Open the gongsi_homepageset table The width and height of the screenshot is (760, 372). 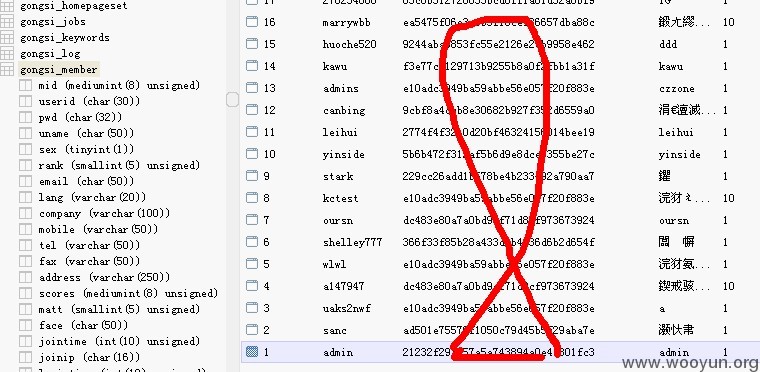(74, 6)
